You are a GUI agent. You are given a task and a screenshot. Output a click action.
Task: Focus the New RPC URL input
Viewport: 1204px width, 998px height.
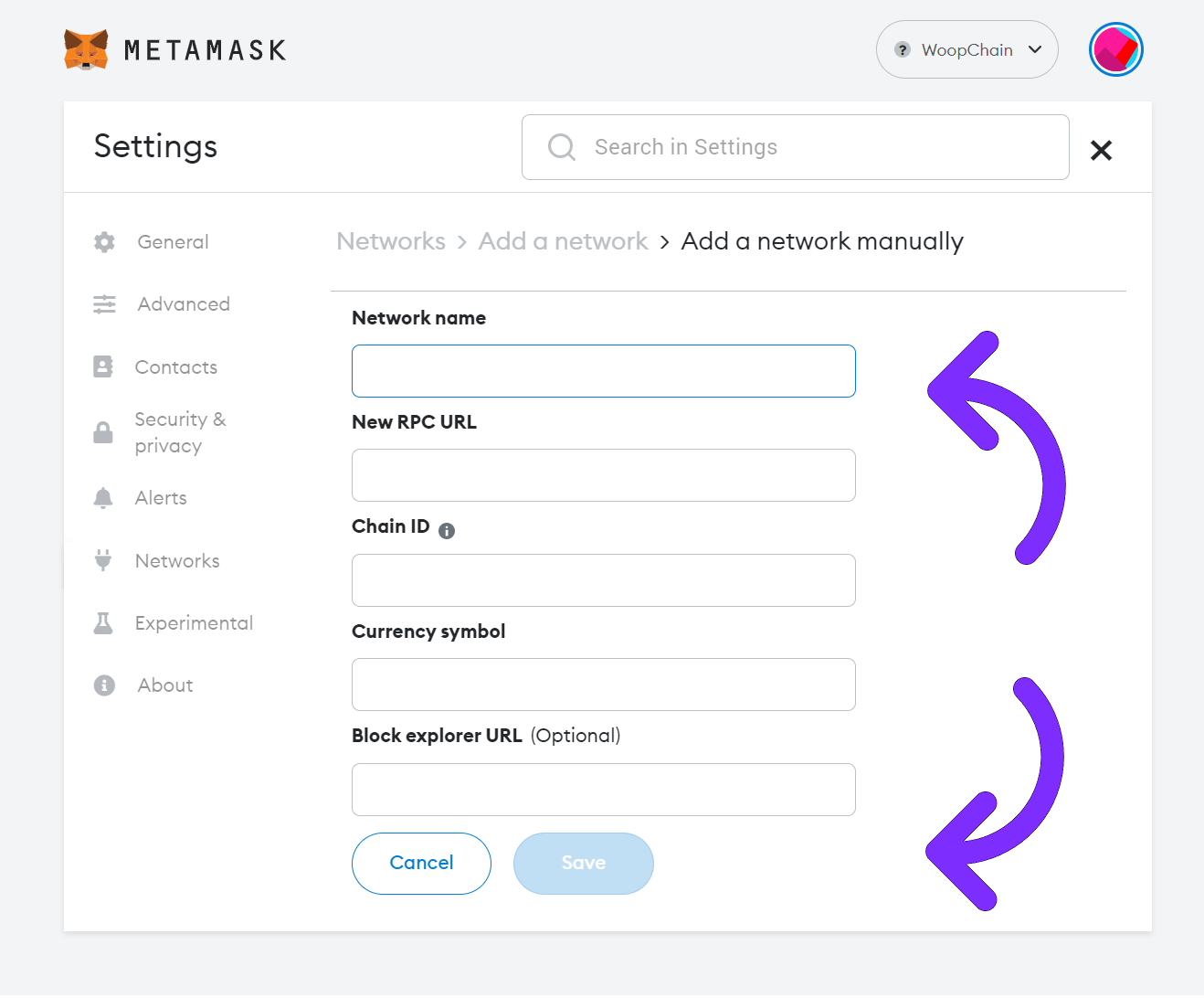tap(604, 475)
